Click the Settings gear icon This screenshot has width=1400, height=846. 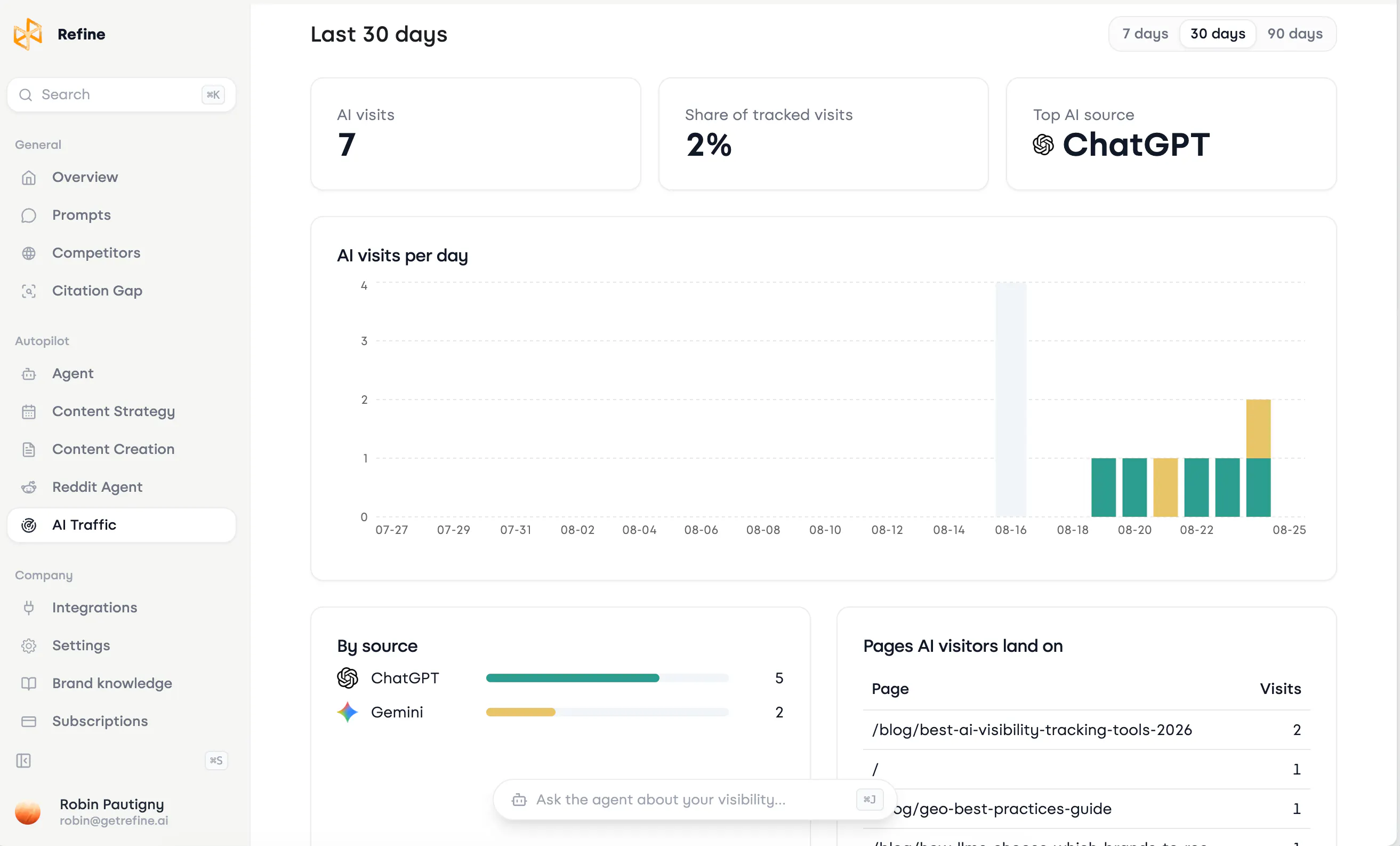click(28, 646)
